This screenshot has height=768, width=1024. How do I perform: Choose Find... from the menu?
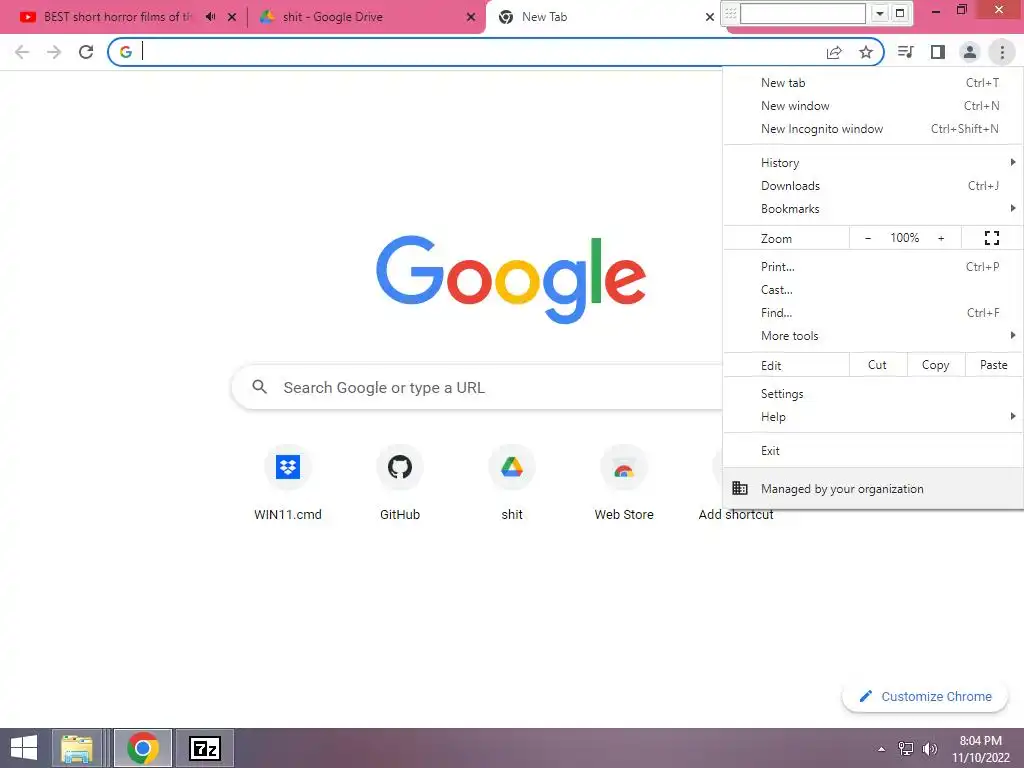click(x=873, y=313)
